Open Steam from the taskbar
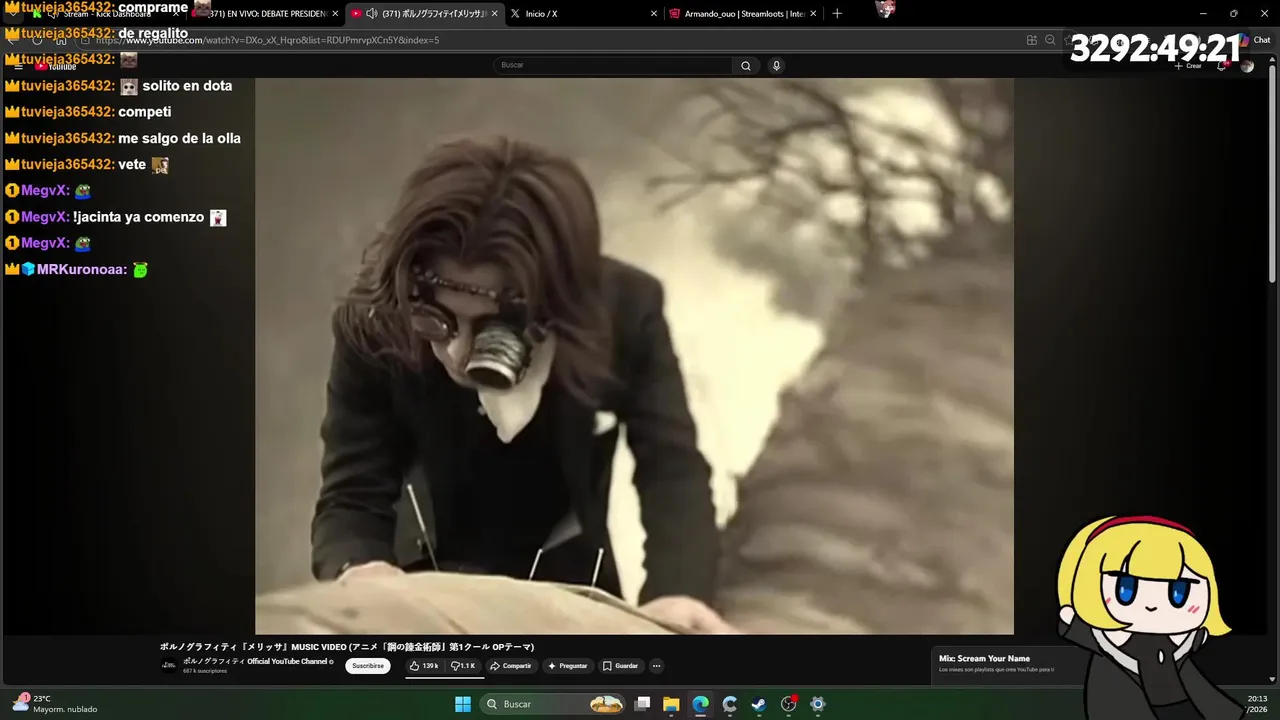This screenshot has width=1280, height=720. pos(759,704)
